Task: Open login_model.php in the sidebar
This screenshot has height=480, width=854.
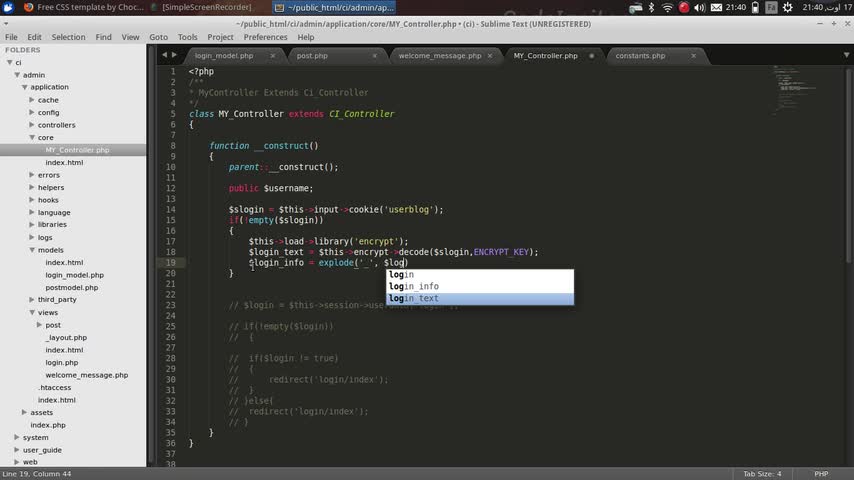Action: 74,275
